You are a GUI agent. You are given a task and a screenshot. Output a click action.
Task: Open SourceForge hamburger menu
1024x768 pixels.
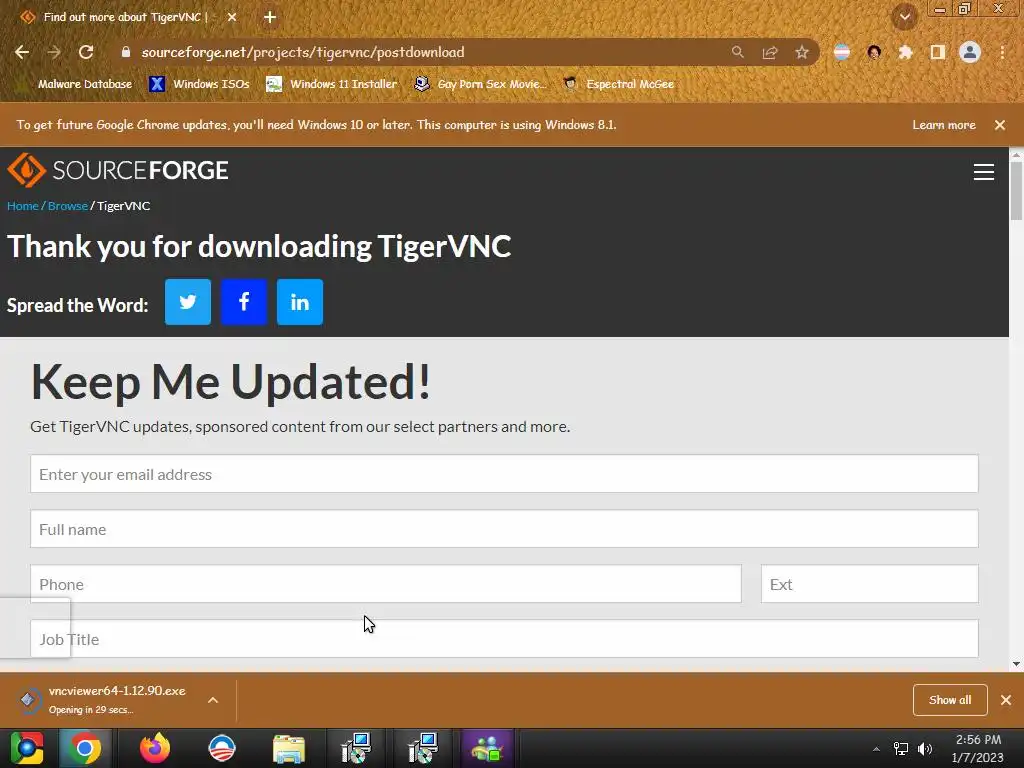pyautogui.click(x=984, y=172)
